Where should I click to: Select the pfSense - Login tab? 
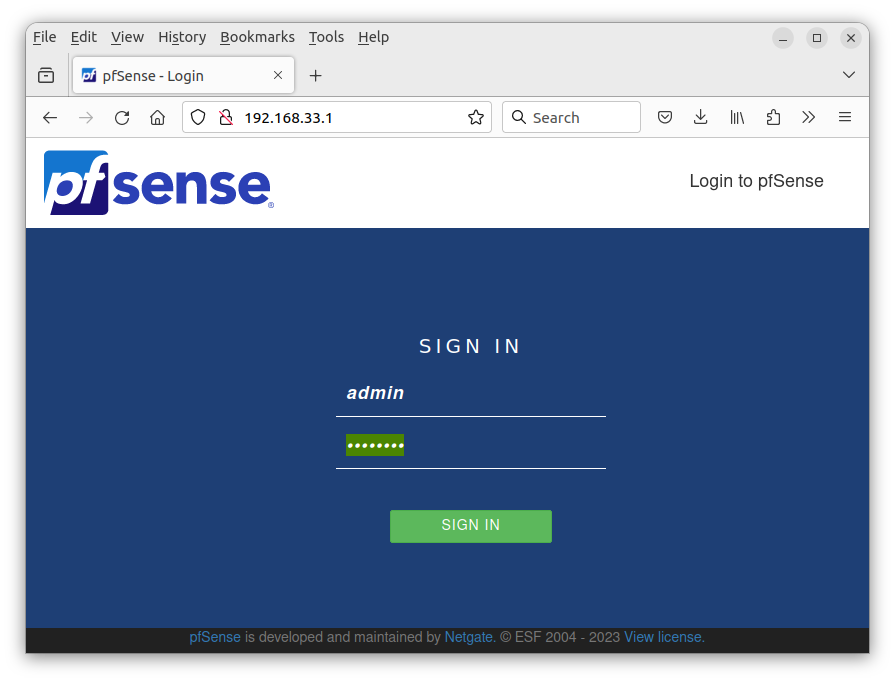pyautogui.click(x=183, y=75)
